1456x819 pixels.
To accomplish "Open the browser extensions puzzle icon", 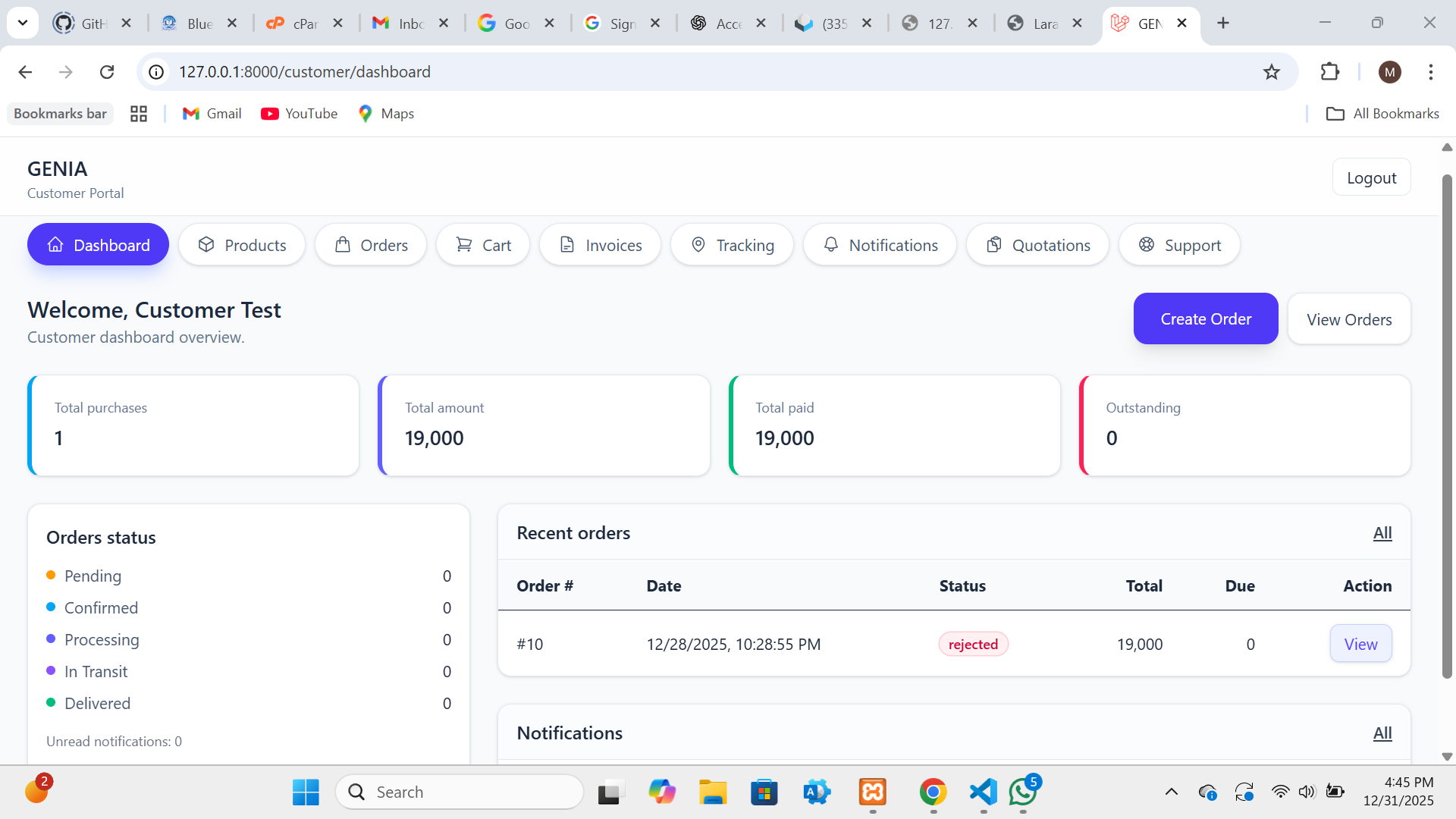I will point(1329,72).
